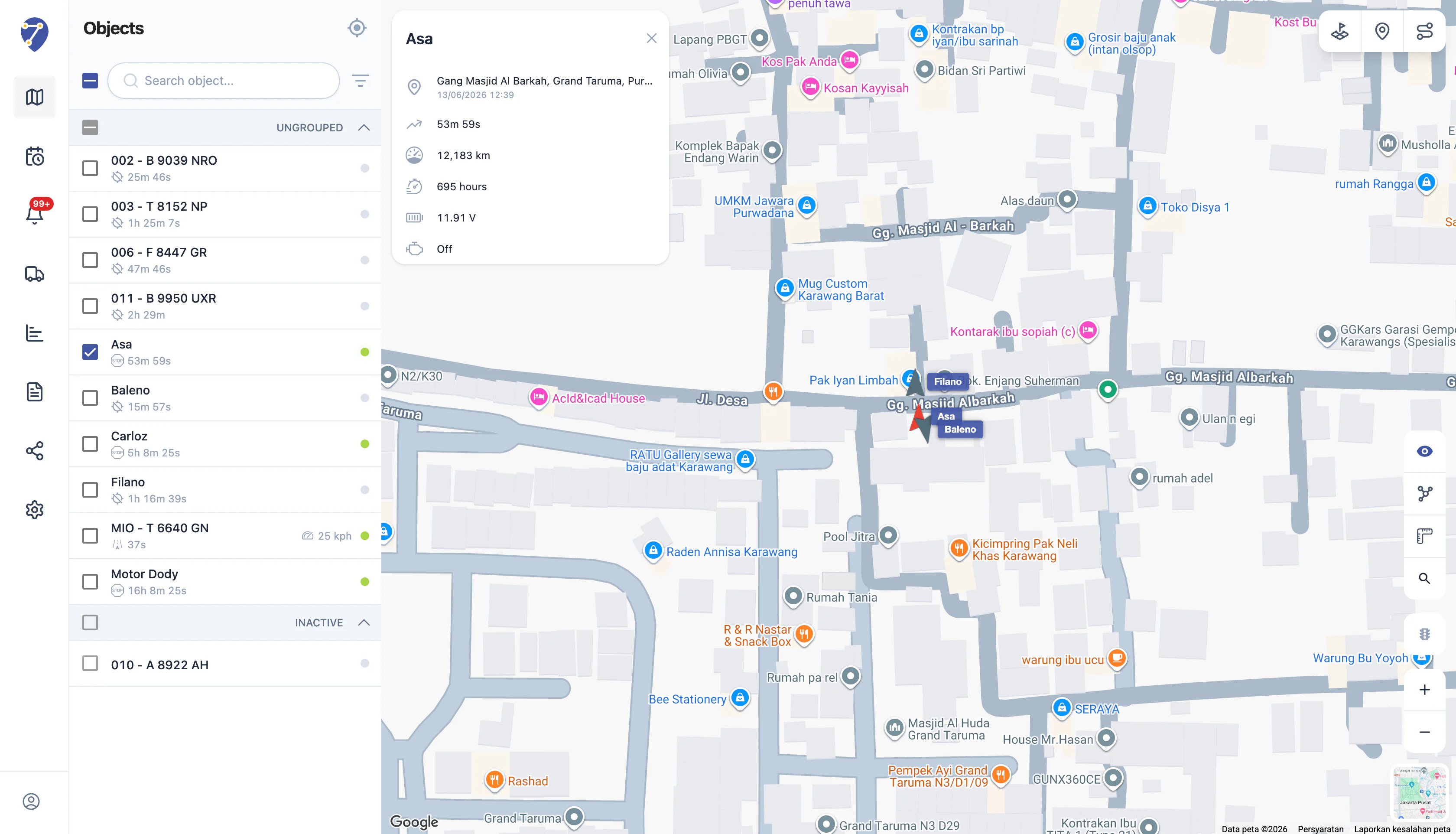Check the 002 - B 9039 NRO checkbox

(90, 168)
